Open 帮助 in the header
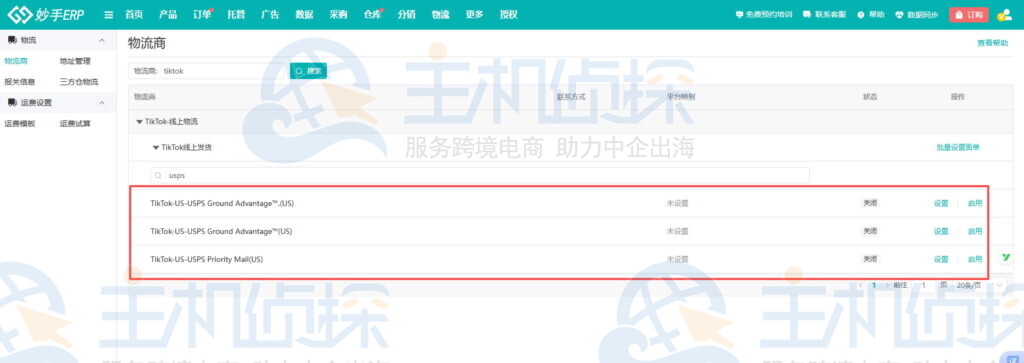Screen dimensions: 1024x363 [x=871, y=14]
